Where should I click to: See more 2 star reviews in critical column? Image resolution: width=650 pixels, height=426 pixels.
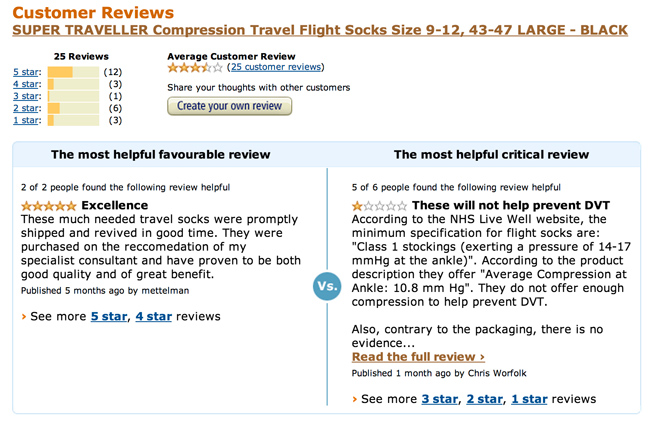tap(486, 399)
